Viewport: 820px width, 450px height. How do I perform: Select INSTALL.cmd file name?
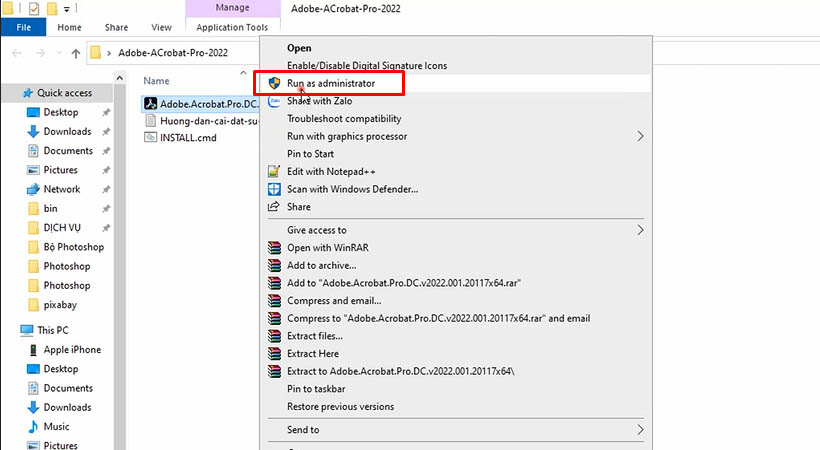point(188,138)
